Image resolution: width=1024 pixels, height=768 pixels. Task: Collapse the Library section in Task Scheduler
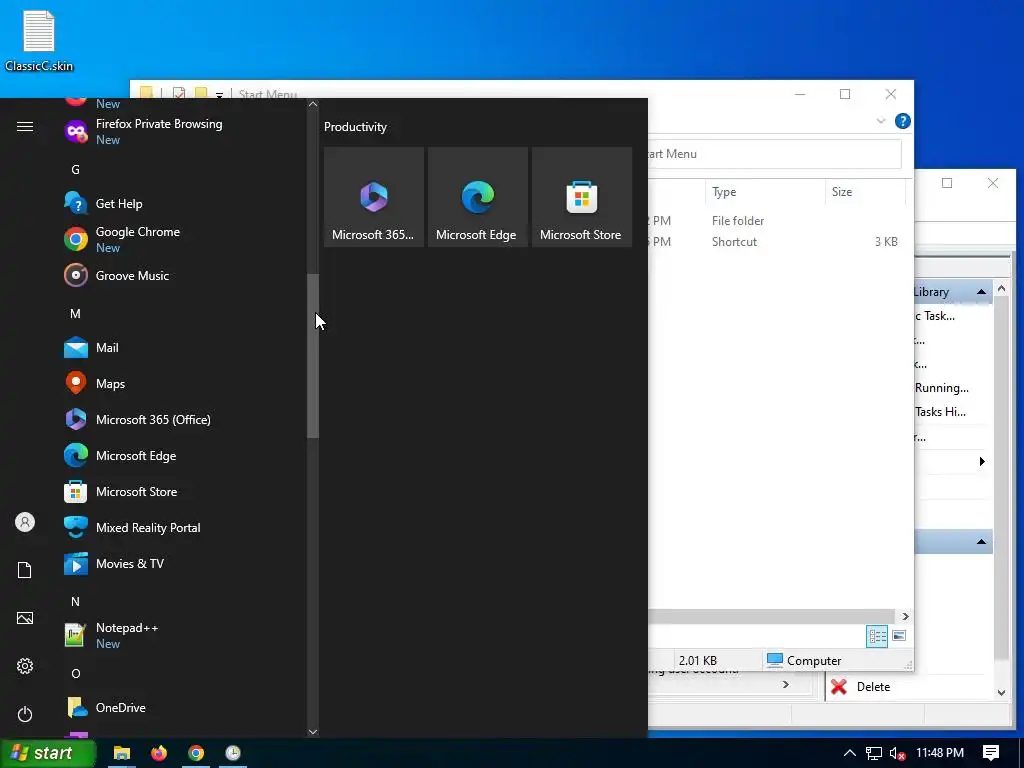[x=981, y=292]
